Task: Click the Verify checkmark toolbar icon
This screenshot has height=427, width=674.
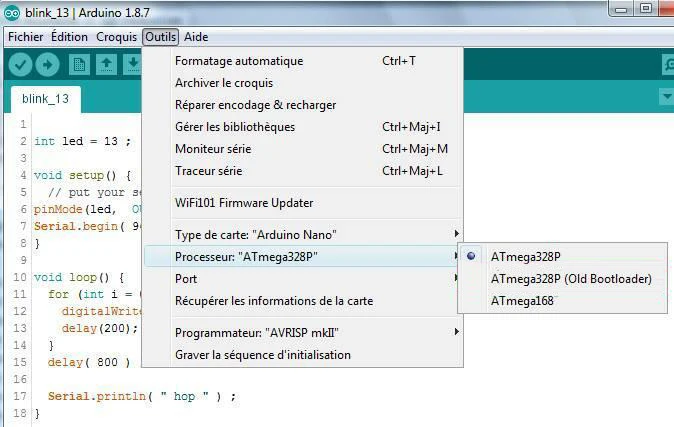Action: point(20,65)
